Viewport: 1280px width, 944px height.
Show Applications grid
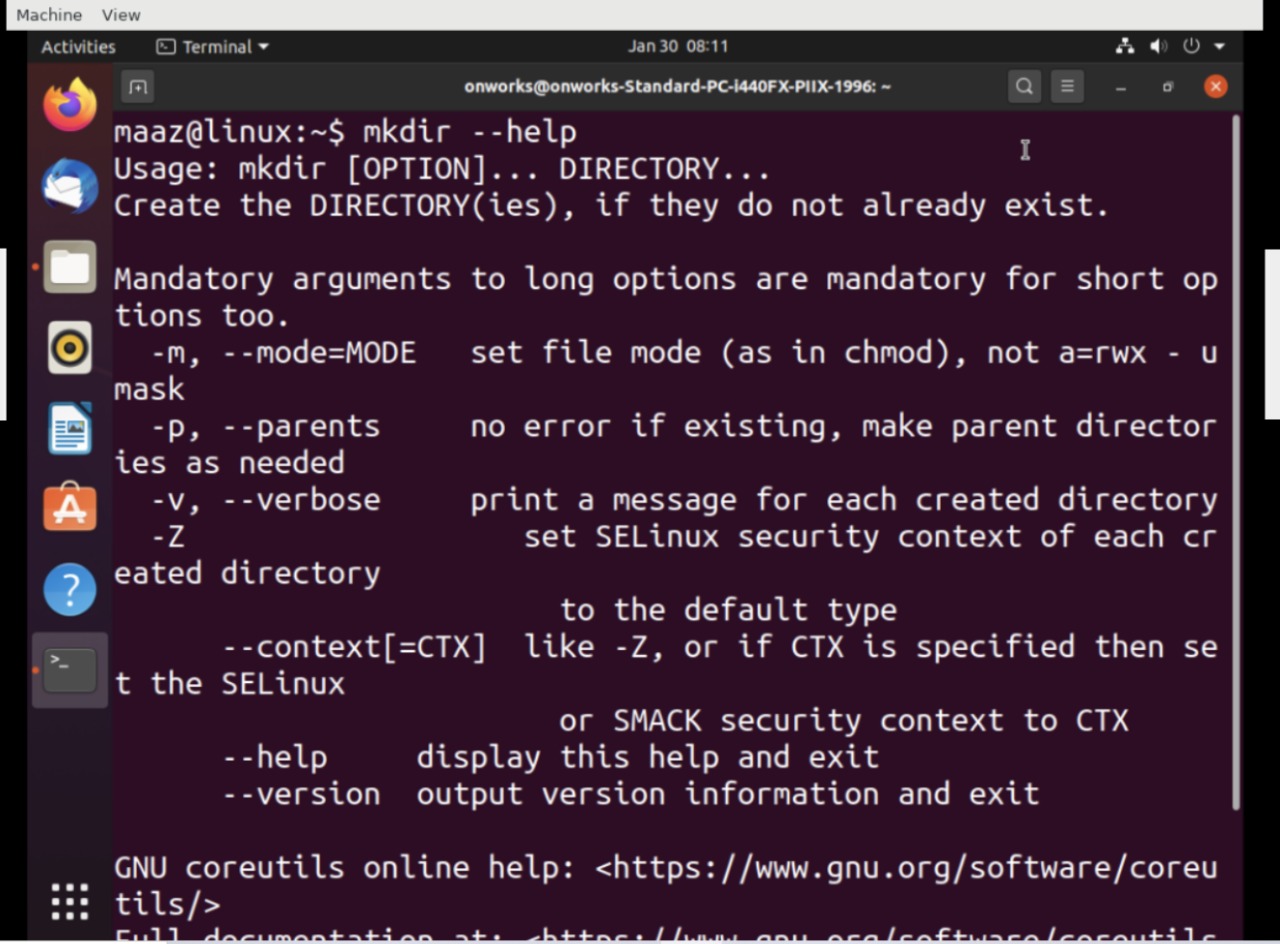point(70,901)
